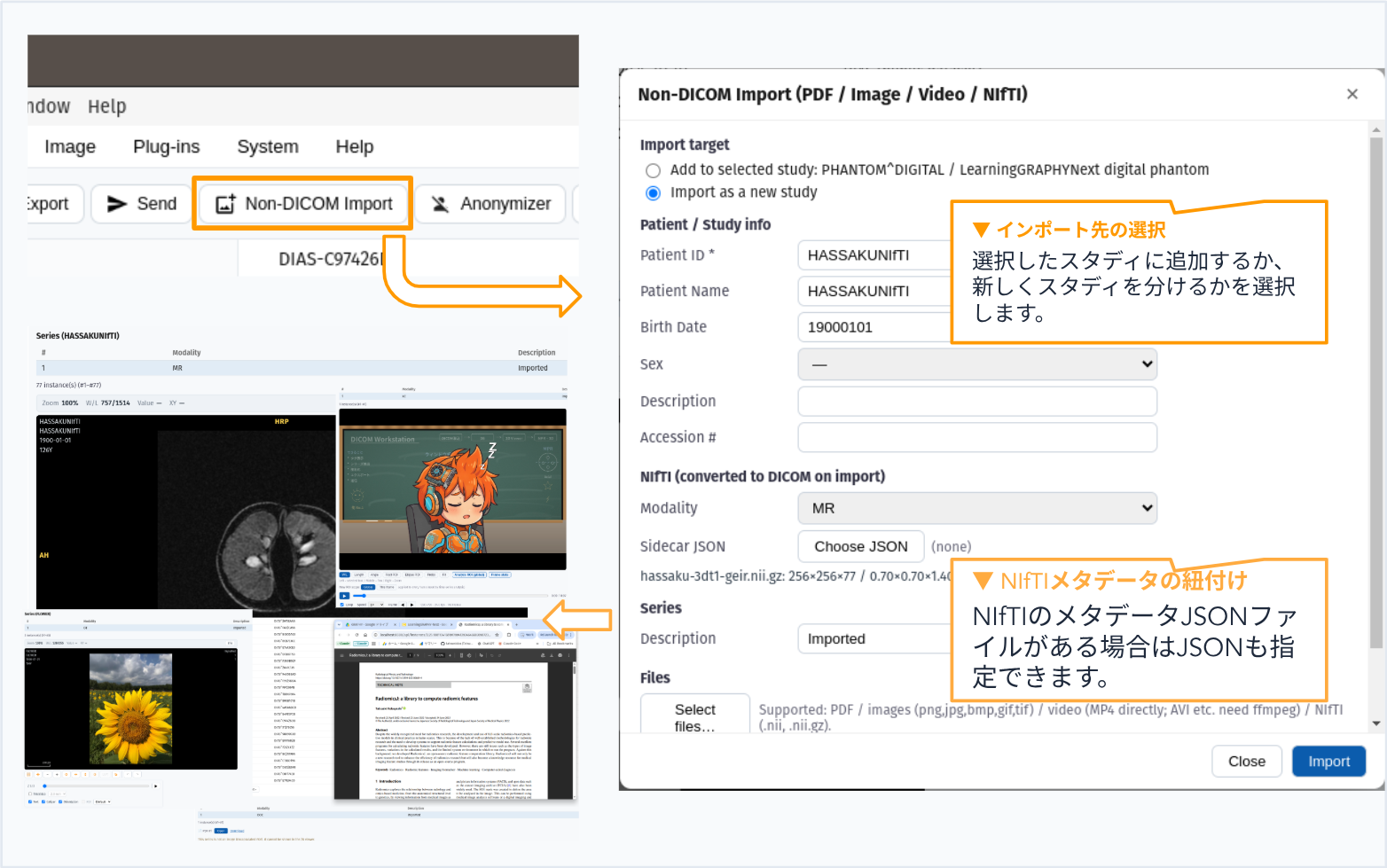Click the empty Description field below Sex
This screenshot has width=1387, height=868.
pyautogui.click(x=977, y=401)
